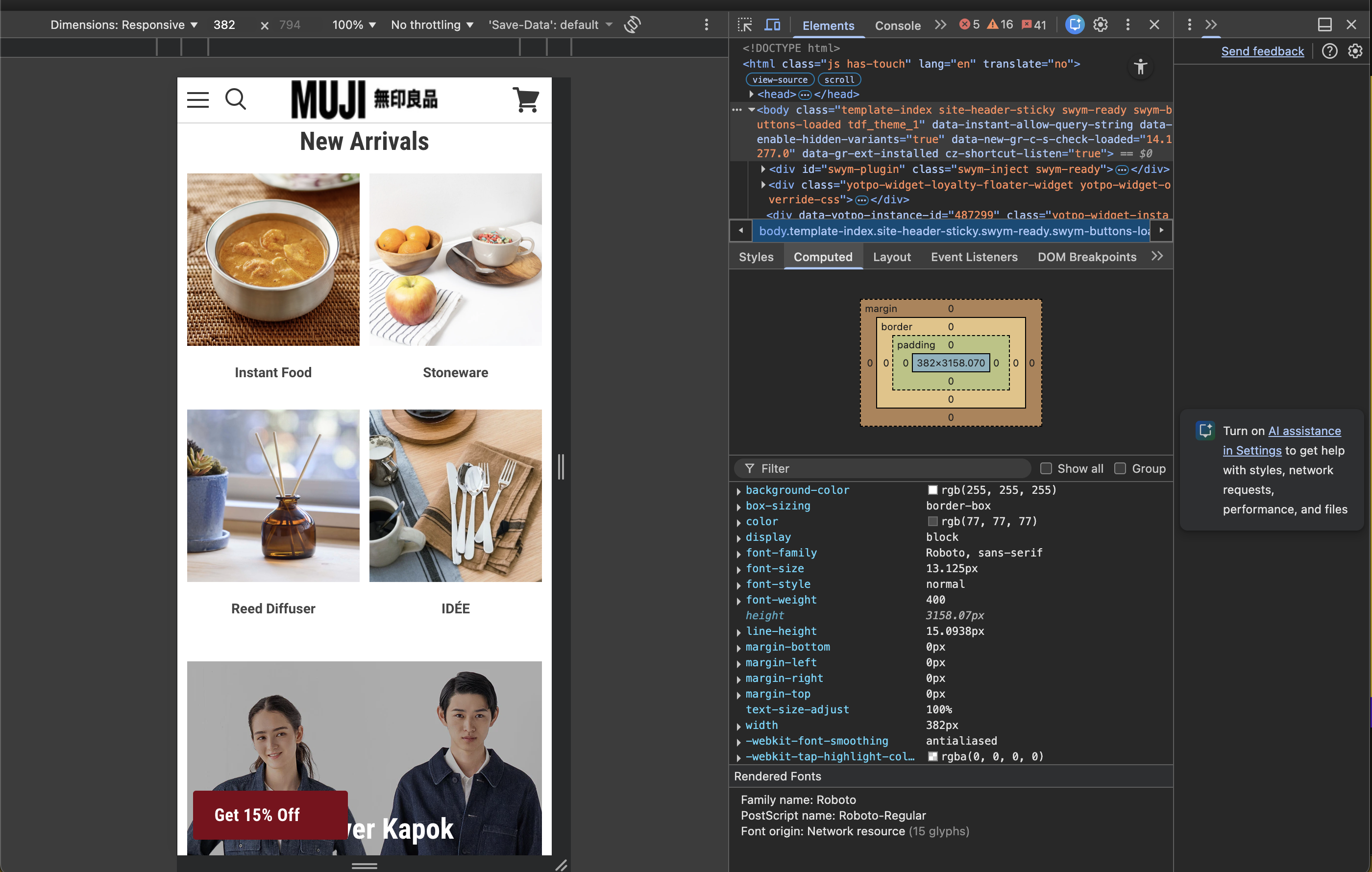The width and height of the screenshot is (1372, 872).
Task: Switch to the Styles tab
Action: tap(756, 257)
